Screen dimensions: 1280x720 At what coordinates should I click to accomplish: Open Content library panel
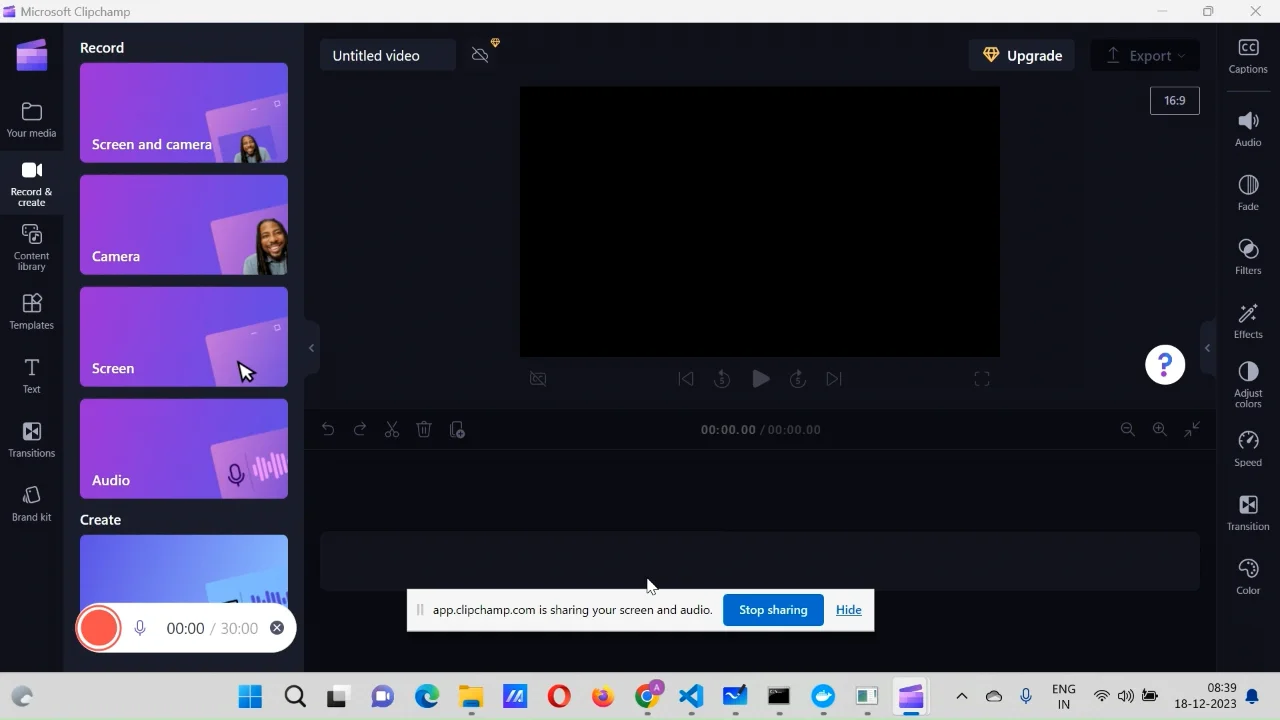pos(31,247)
